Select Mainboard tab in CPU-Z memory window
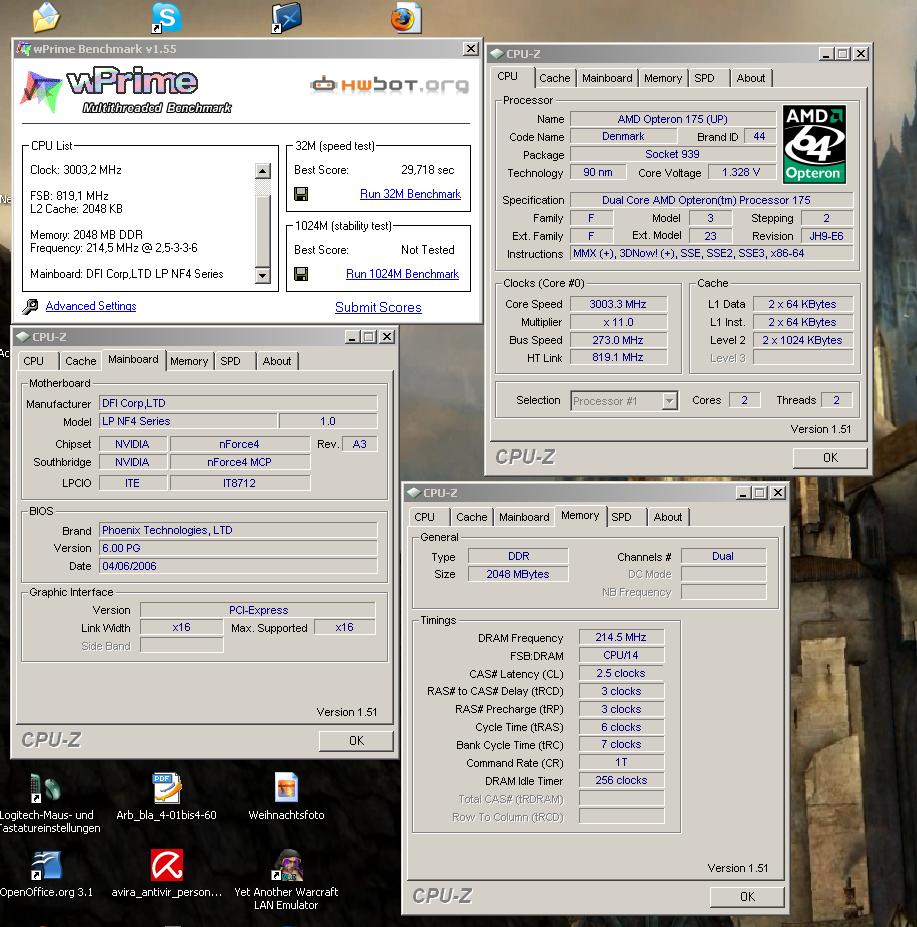917x927 pixels. point(524,517)
